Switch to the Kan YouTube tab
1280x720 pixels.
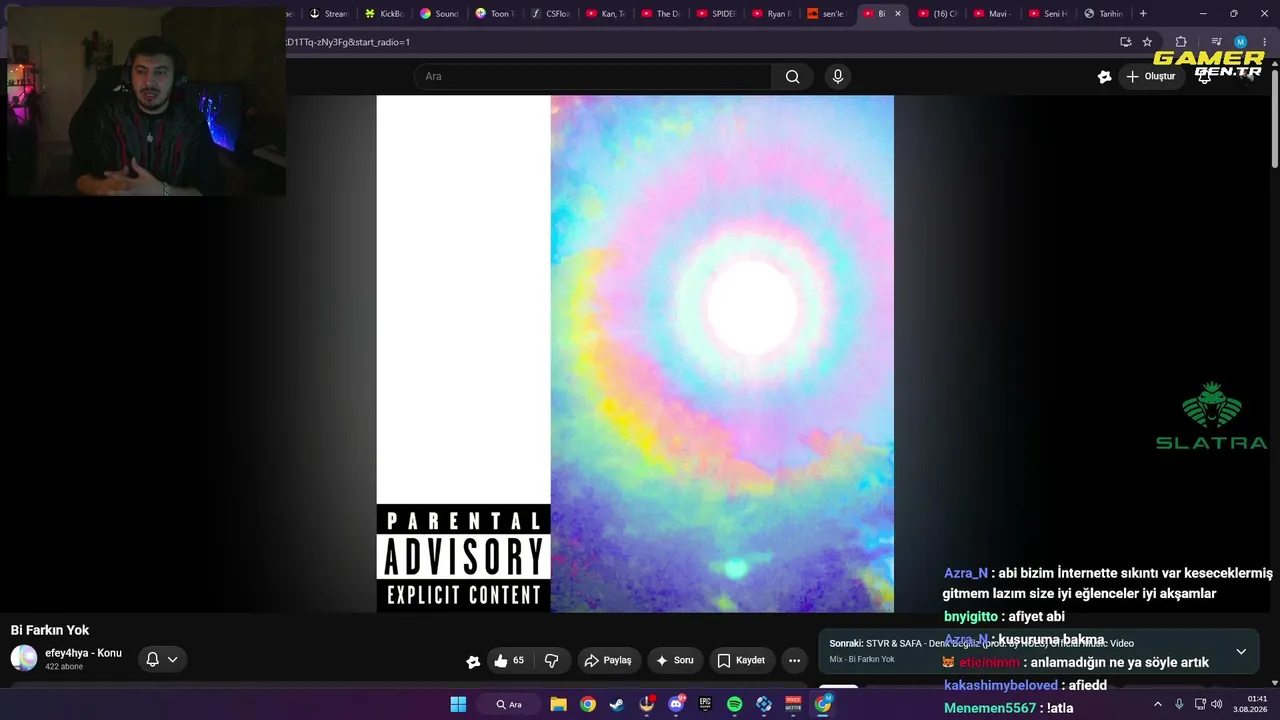coord(605,14)
